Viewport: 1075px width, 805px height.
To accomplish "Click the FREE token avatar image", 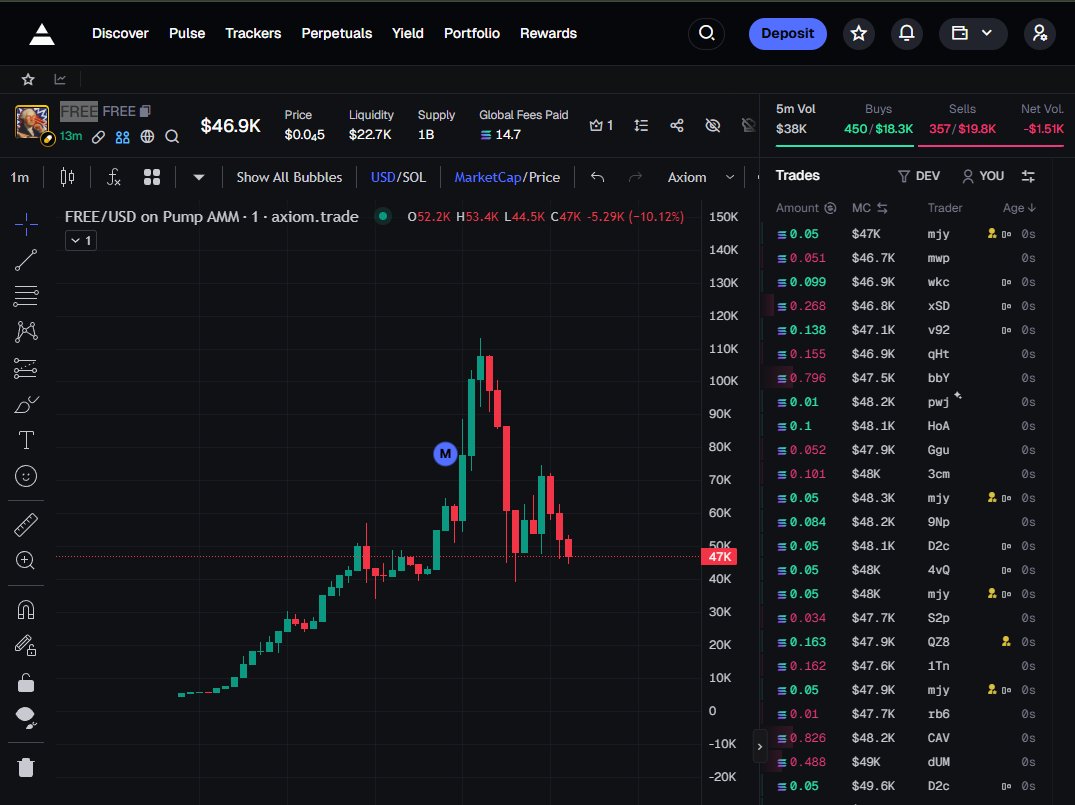I will (32, 122).
